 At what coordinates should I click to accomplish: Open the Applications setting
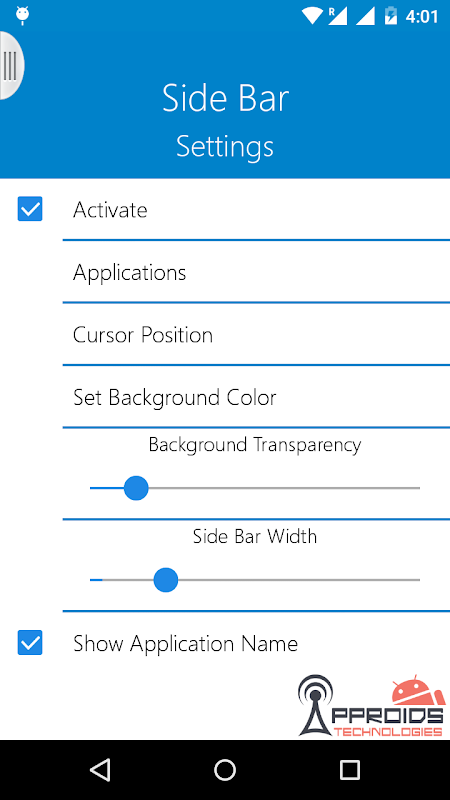(x=256, y=272)
